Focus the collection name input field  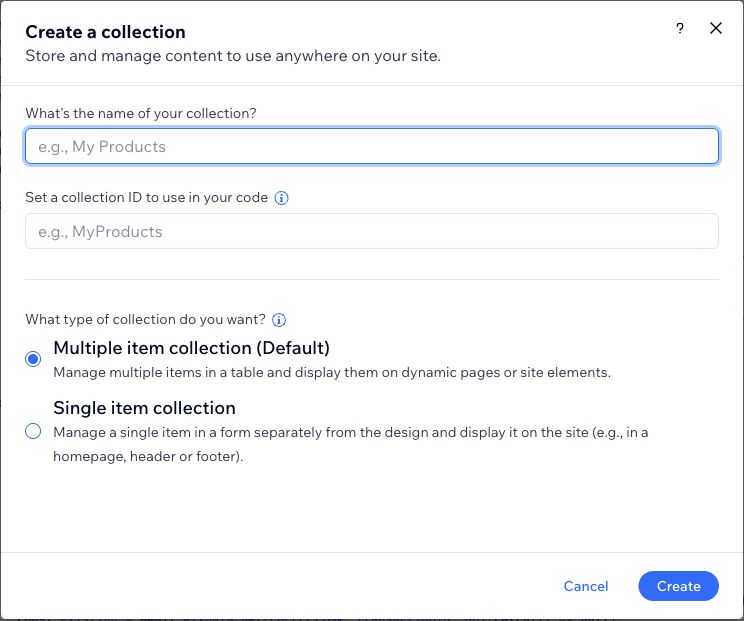click(x=372, y=146)
